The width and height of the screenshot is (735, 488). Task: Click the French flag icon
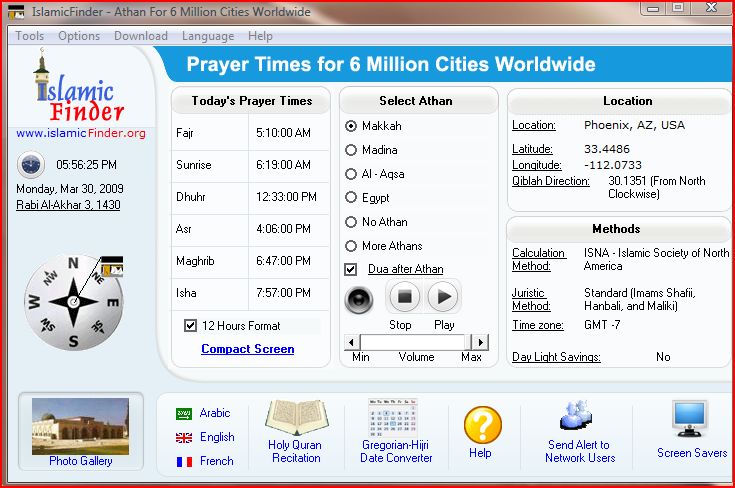coord(184,462)
